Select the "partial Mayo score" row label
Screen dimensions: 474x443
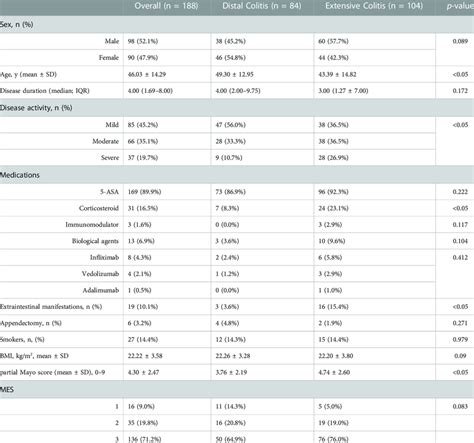(x=52, y=372)
